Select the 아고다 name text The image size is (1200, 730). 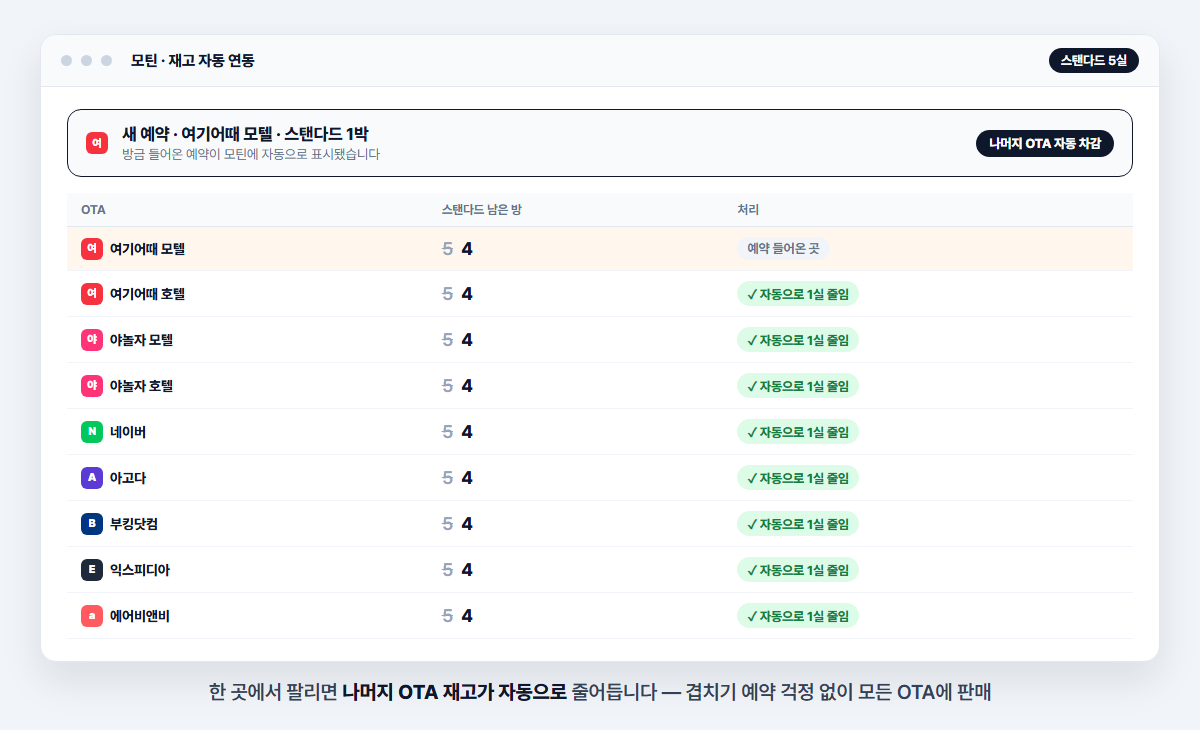(128, 478)
